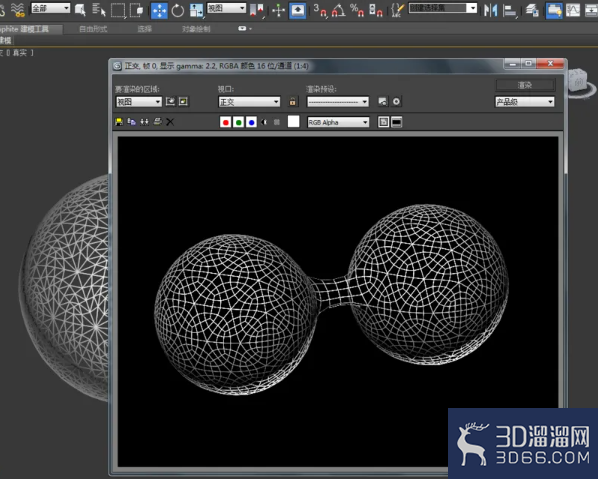The image size is (598, 479).
Task: Click the Auto Region Selected icon
Action: coord(183,101)
